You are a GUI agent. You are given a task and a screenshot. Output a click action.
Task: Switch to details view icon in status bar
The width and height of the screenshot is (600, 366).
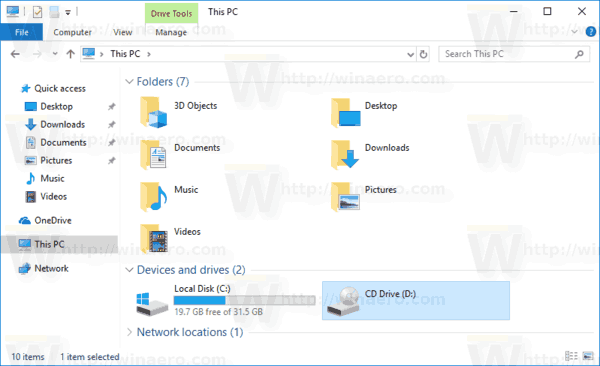pyautogui.click(x=571, y=356)
